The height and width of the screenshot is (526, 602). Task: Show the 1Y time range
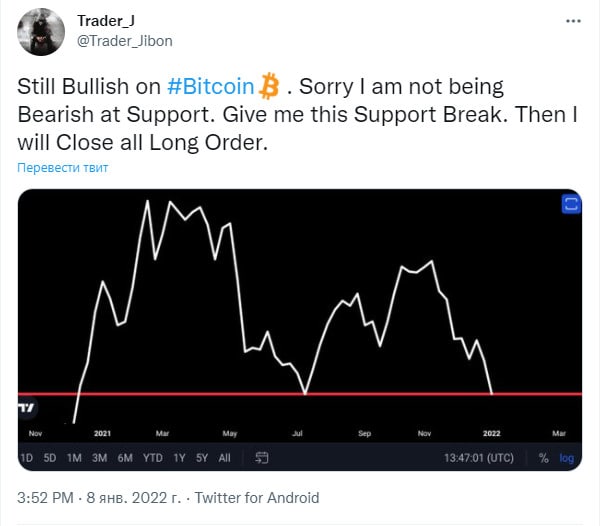[x=179, y=458]
